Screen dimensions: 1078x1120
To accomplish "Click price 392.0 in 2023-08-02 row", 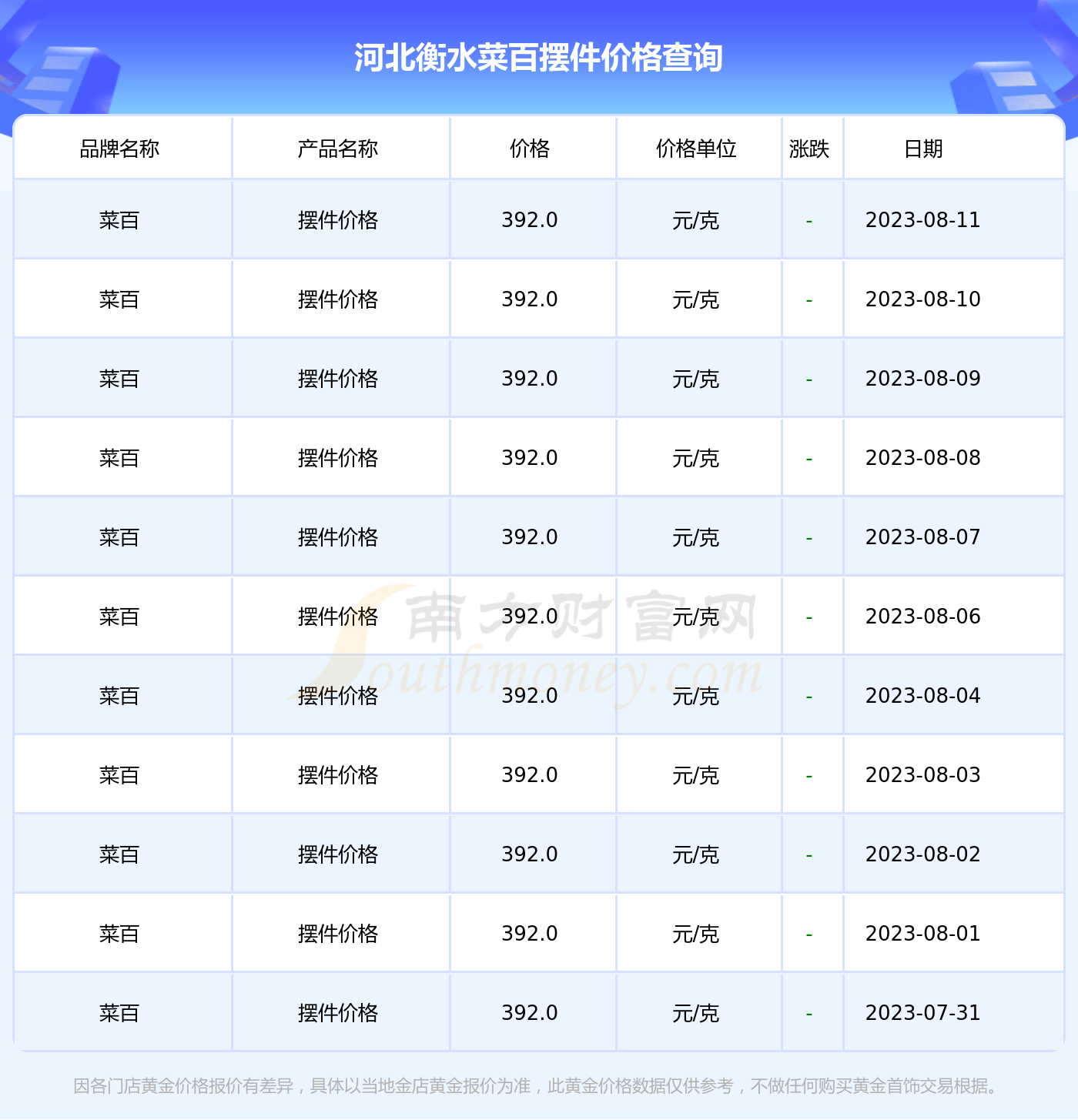I will pyautogui.click(x=530, y=854).
